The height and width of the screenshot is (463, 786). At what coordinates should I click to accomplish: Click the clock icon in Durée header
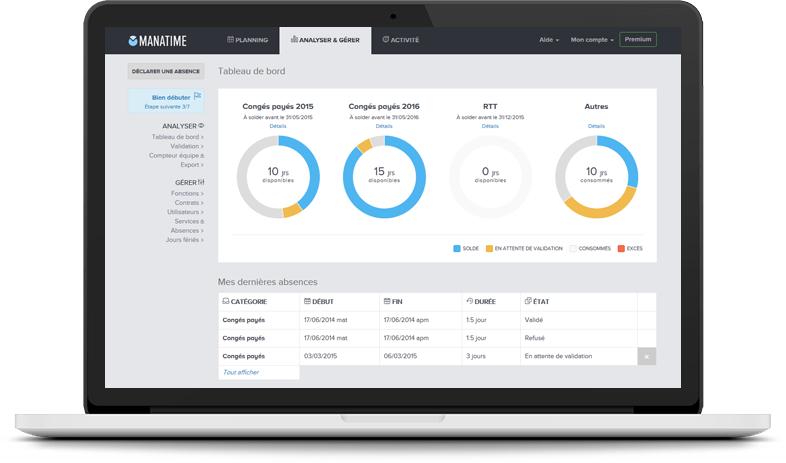tap(470, 301)
